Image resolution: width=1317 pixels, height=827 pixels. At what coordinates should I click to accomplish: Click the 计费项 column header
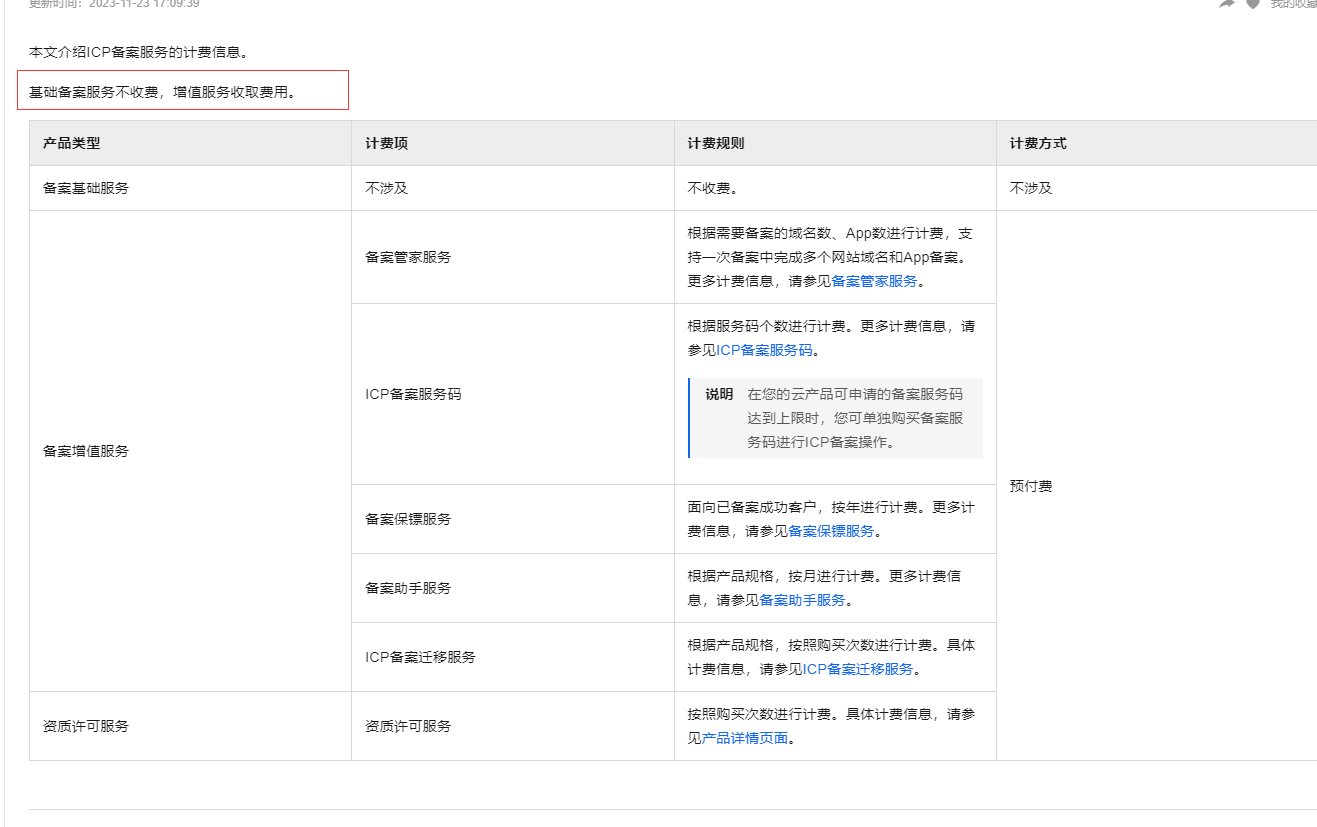pyautogui.click(x=513, y=143)
